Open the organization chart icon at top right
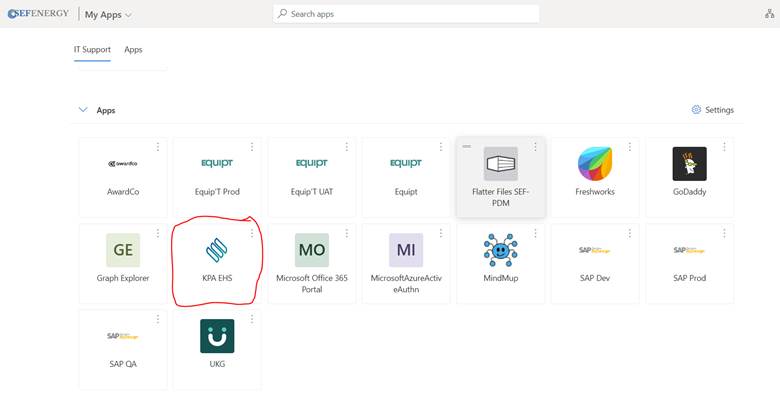This screenshot has width=780, height=405. tap(770, 13)
